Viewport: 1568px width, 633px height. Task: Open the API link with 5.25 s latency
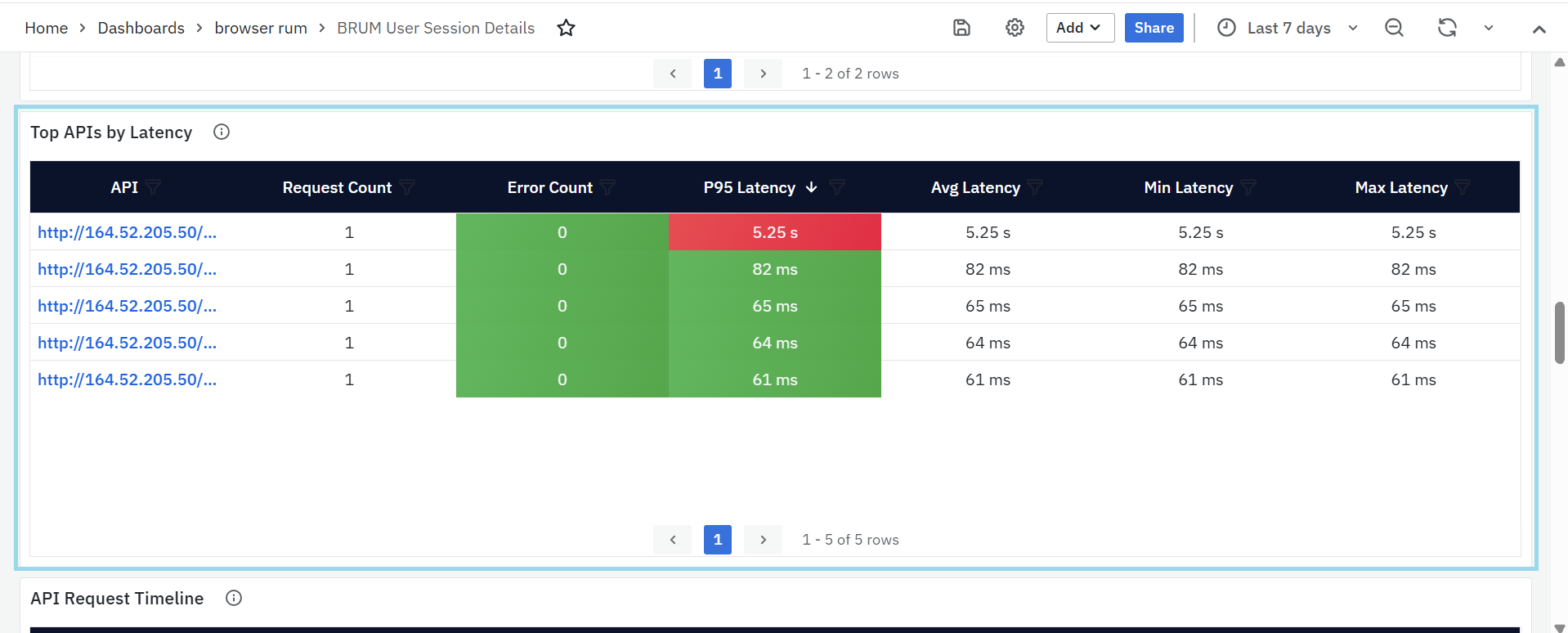pos(127,232)
